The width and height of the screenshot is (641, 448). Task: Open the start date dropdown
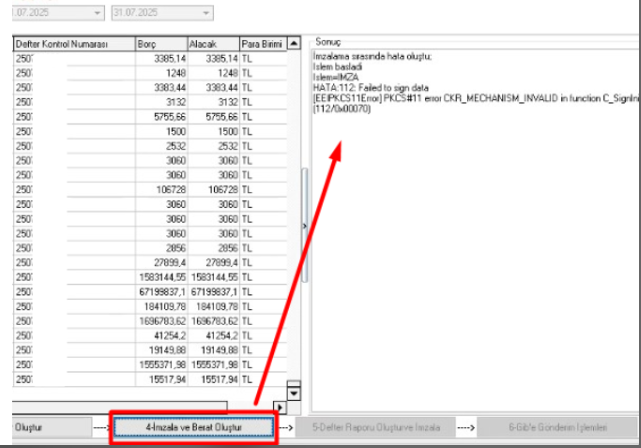[x=97, y=13]
